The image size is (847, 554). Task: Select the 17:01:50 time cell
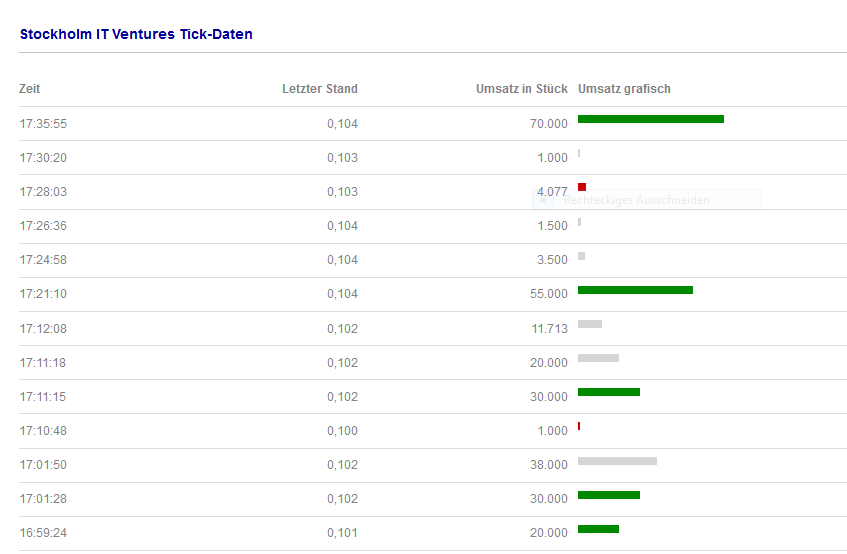click(43, 464)
